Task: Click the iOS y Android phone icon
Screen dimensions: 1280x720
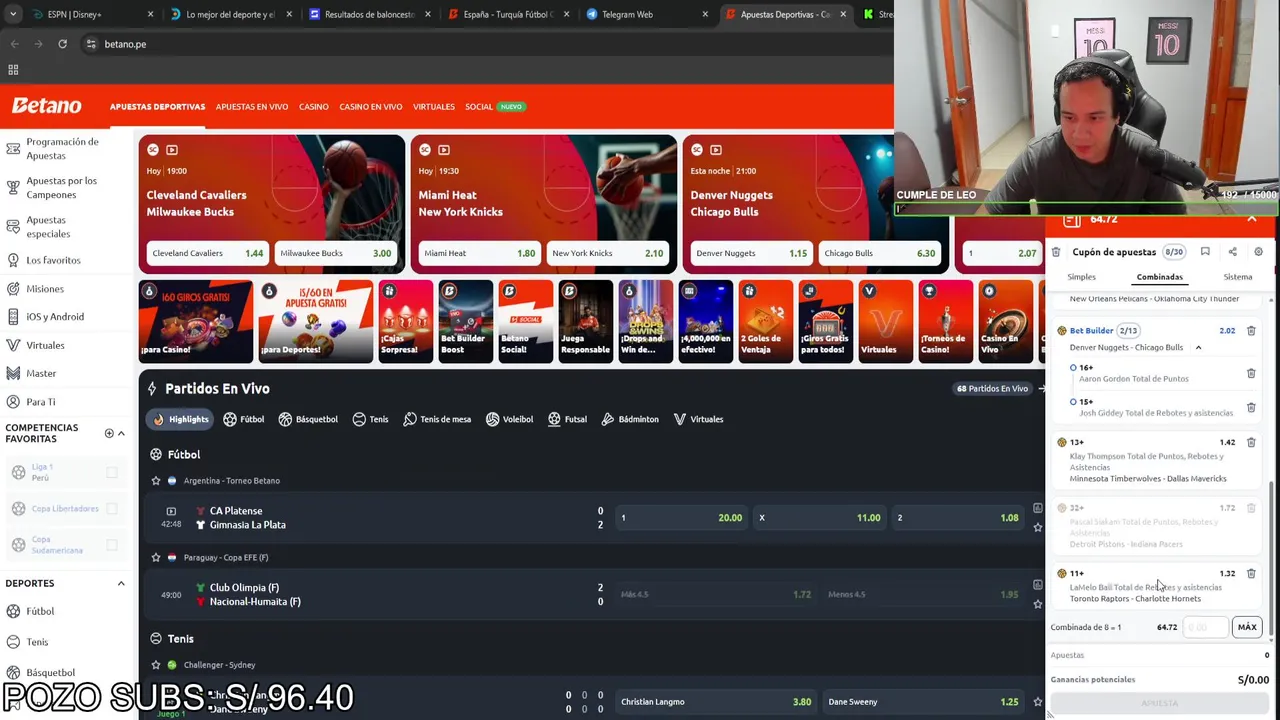Action: pyautogui.click(x=13, y=317)
